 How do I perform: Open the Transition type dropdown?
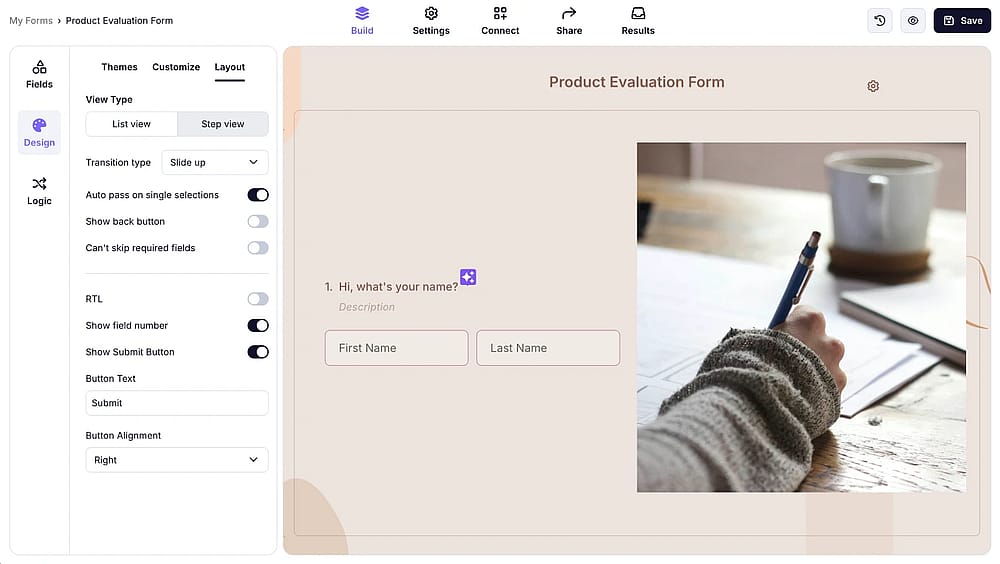pyautogui.click(x=214, y=162)
